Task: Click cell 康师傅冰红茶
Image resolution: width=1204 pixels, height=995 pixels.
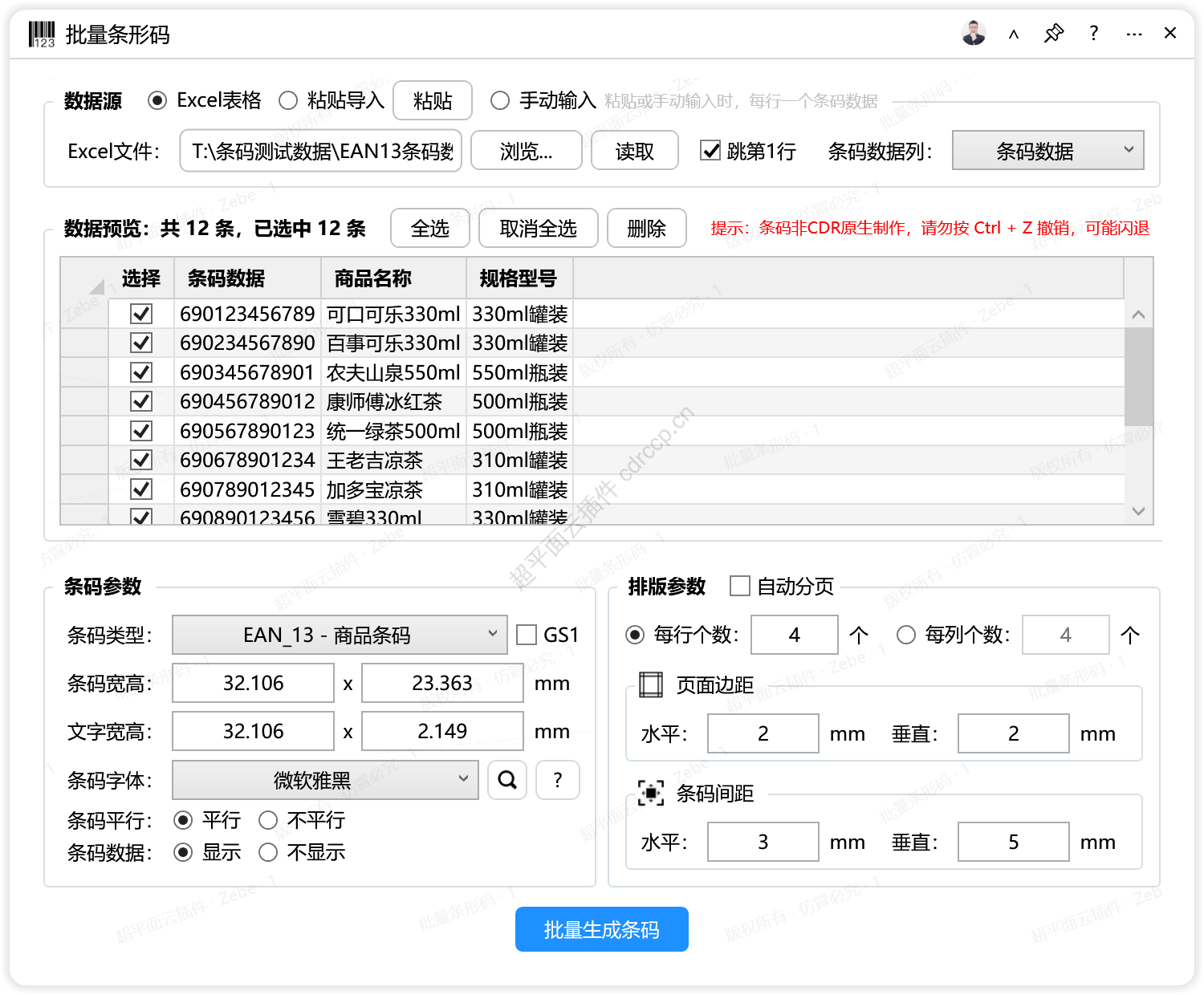Action: pos(394,401)
